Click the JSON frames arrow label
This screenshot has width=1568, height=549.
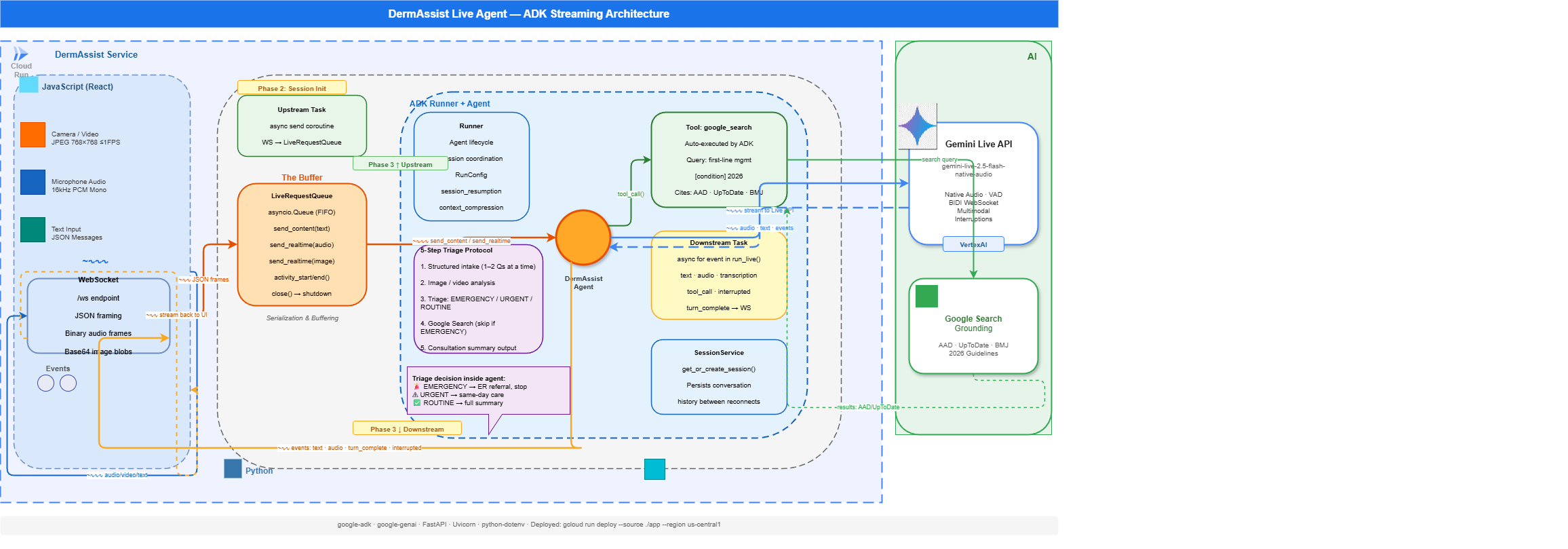point(204,280)
